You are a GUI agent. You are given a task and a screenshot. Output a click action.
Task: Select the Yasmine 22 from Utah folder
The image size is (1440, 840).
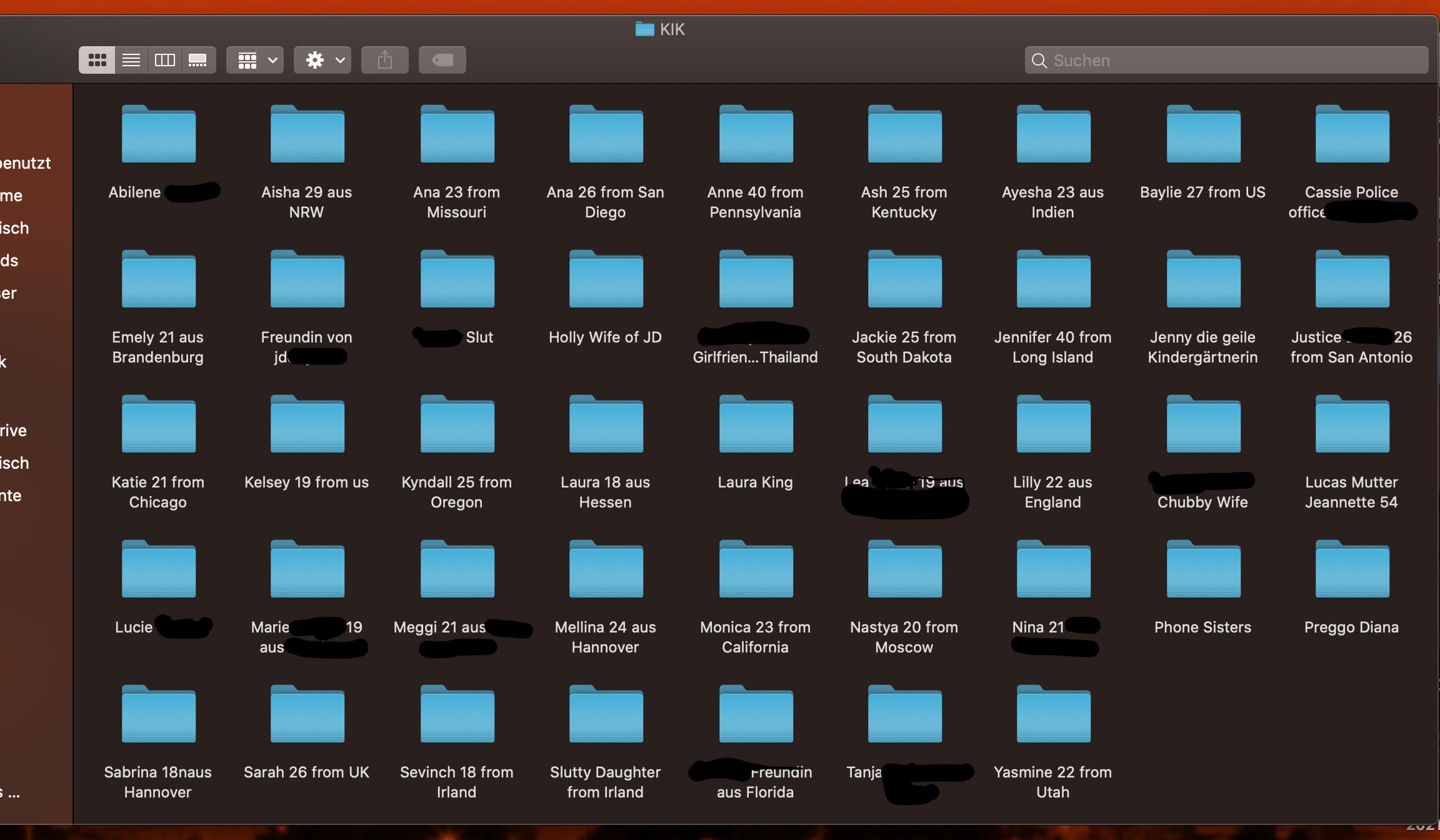[1053, 714]
